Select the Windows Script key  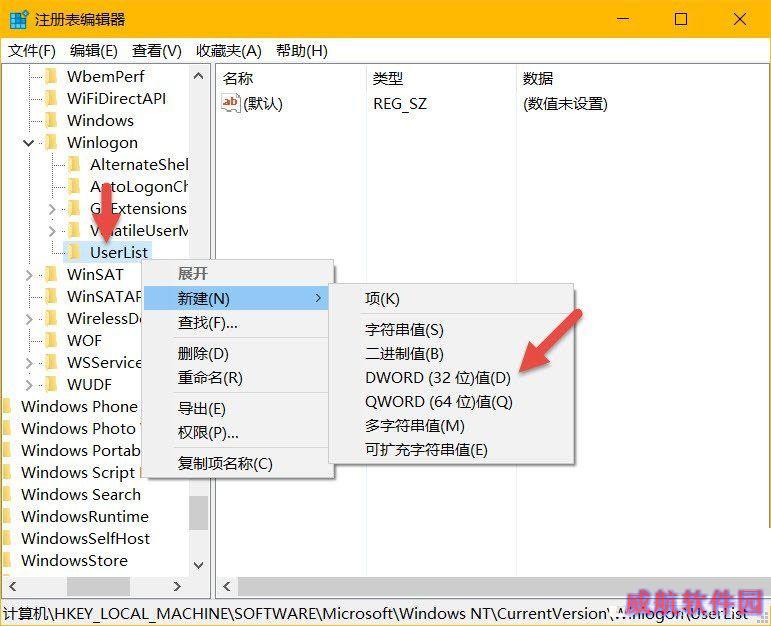[78, 473]
